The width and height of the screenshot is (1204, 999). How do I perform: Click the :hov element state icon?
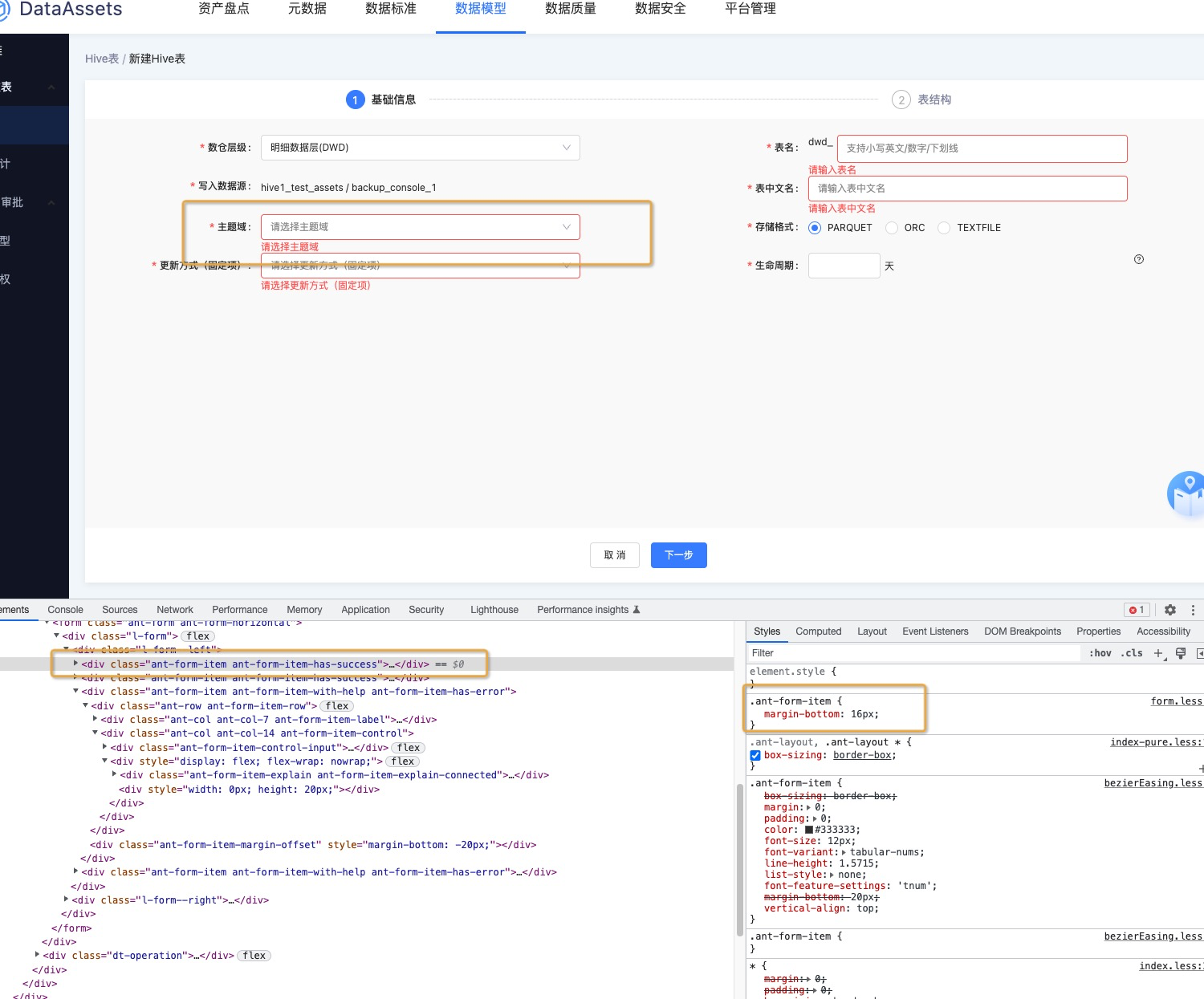[1100, 652]
